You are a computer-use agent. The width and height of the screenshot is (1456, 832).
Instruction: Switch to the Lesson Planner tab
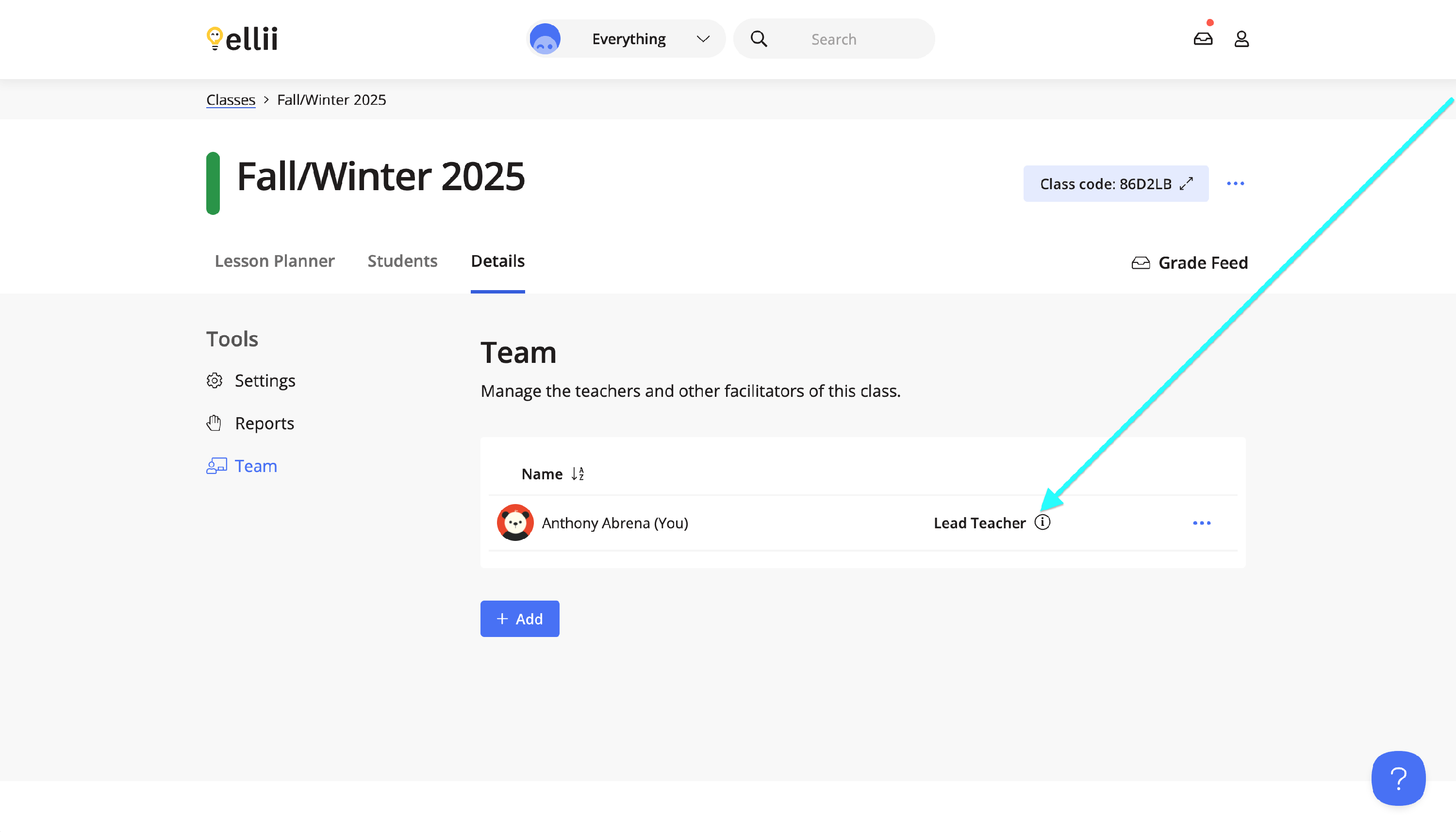point(274,261)
